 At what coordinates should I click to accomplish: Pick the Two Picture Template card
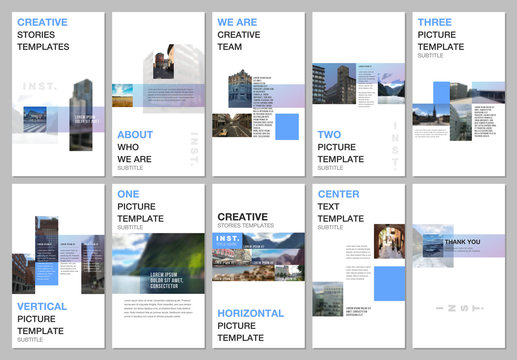coord(358,94)
